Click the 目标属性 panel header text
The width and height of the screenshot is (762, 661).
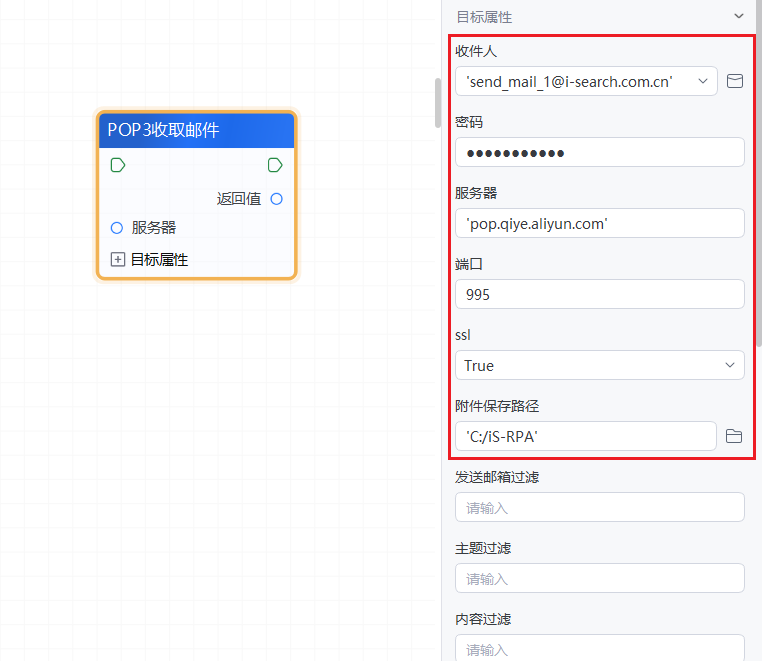click(x=484, y=17)
